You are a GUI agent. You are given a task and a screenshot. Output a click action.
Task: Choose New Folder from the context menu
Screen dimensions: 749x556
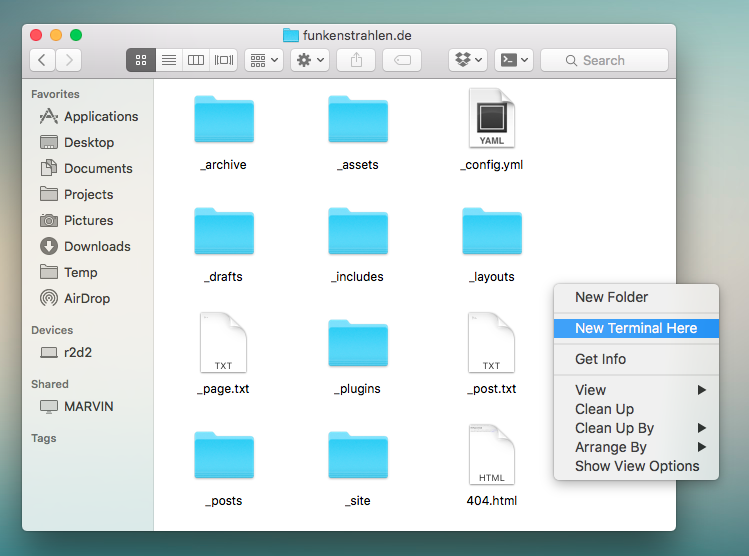tap(636, 297)
